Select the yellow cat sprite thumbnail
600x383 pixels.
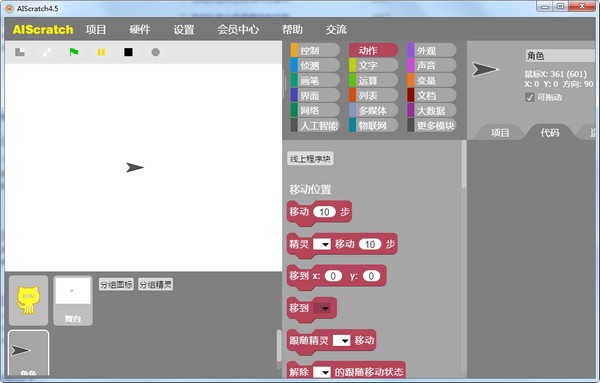point(28,300)
